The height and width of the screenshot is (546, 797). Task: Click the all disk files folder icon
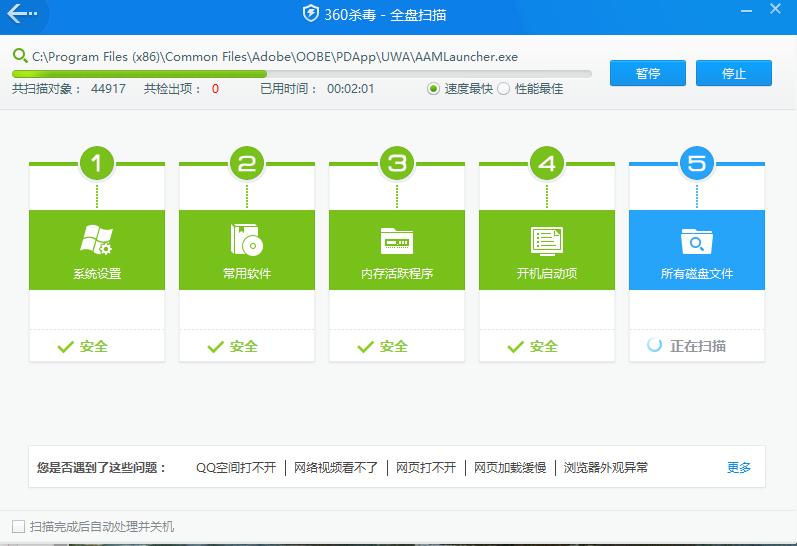[x=696, y=241]
